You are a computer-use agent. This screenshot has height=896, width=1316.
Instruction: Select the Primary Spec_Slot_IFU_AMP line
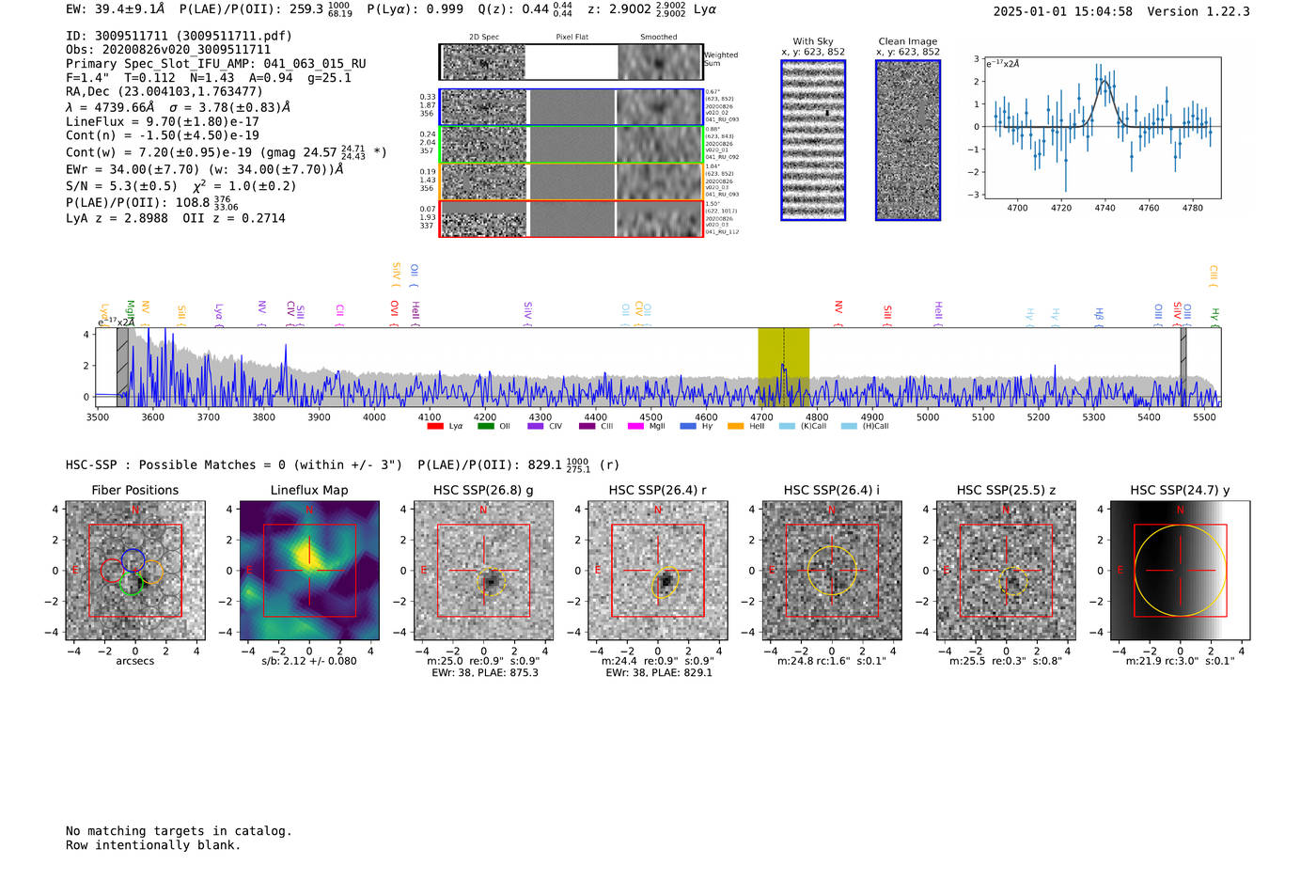point(216,64)
